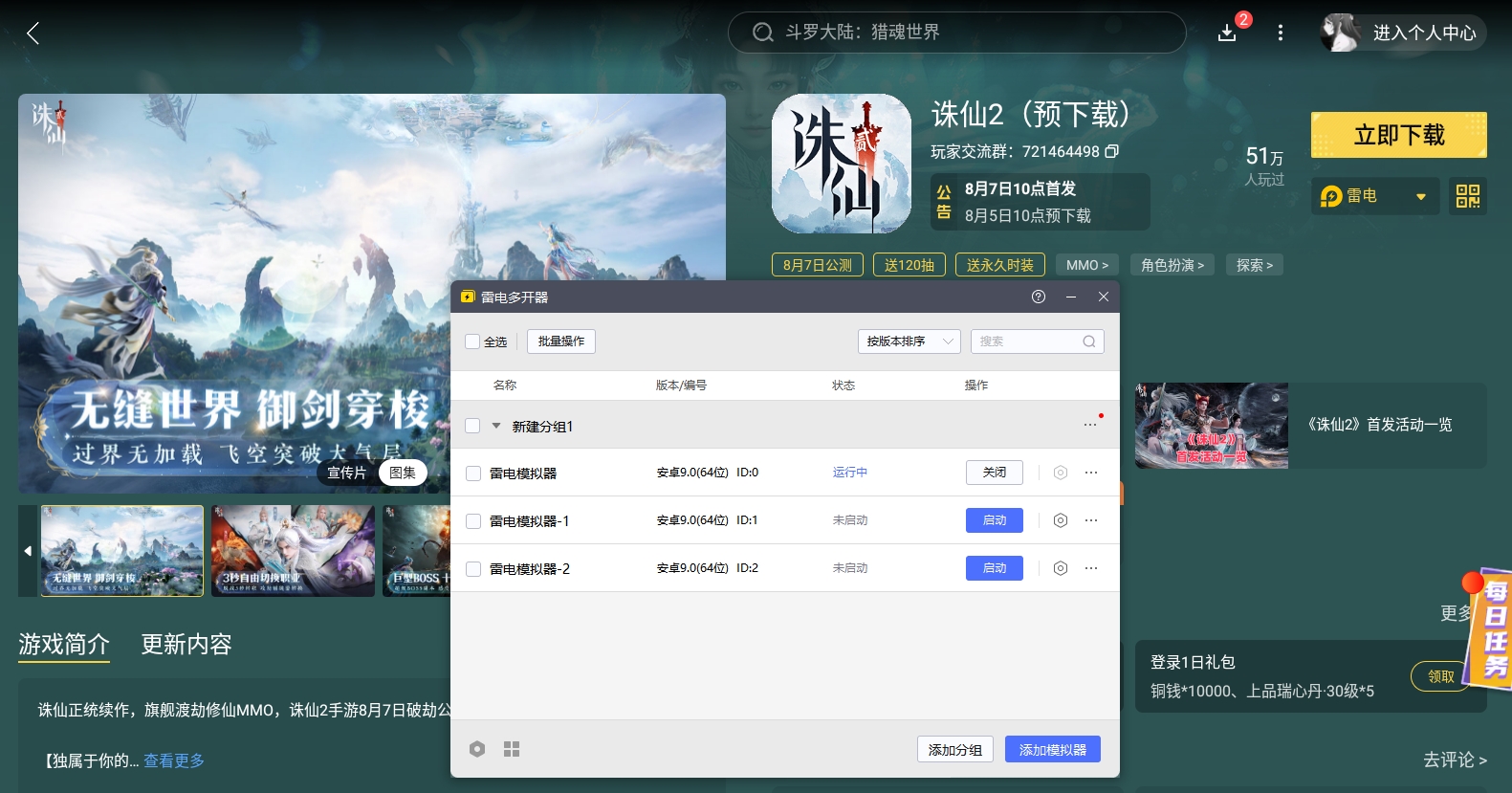This screenshot has width=1512, height=793.
Task: Select the 雷电模拟器 row checkbox
Action: 473,474
